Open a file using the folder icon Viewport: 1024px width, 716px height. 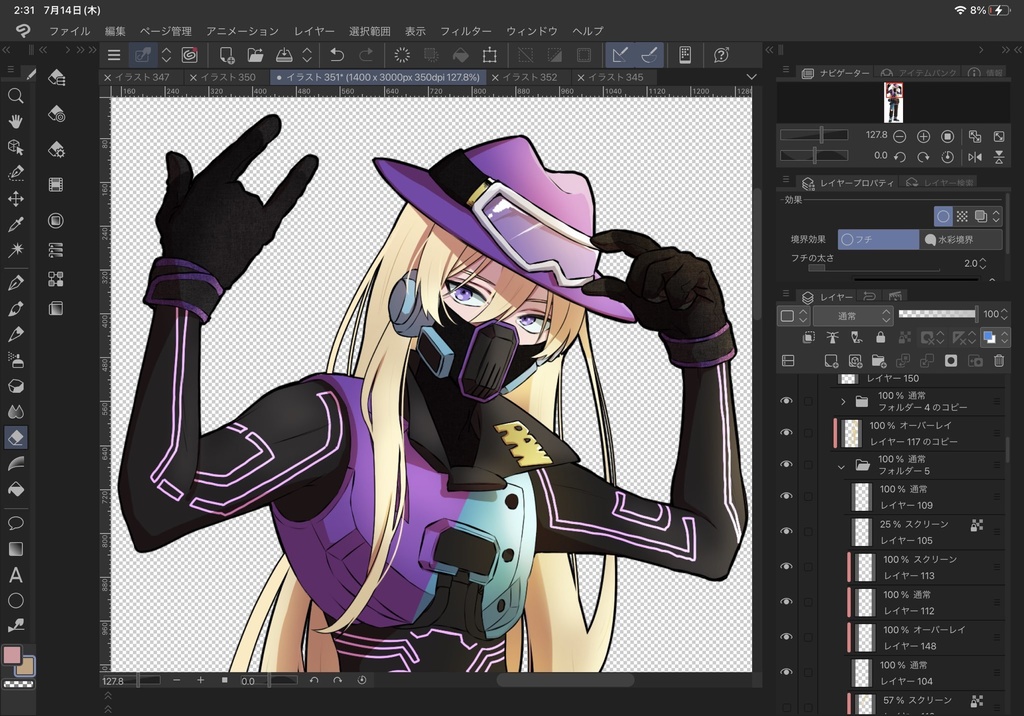pos(255,55)
